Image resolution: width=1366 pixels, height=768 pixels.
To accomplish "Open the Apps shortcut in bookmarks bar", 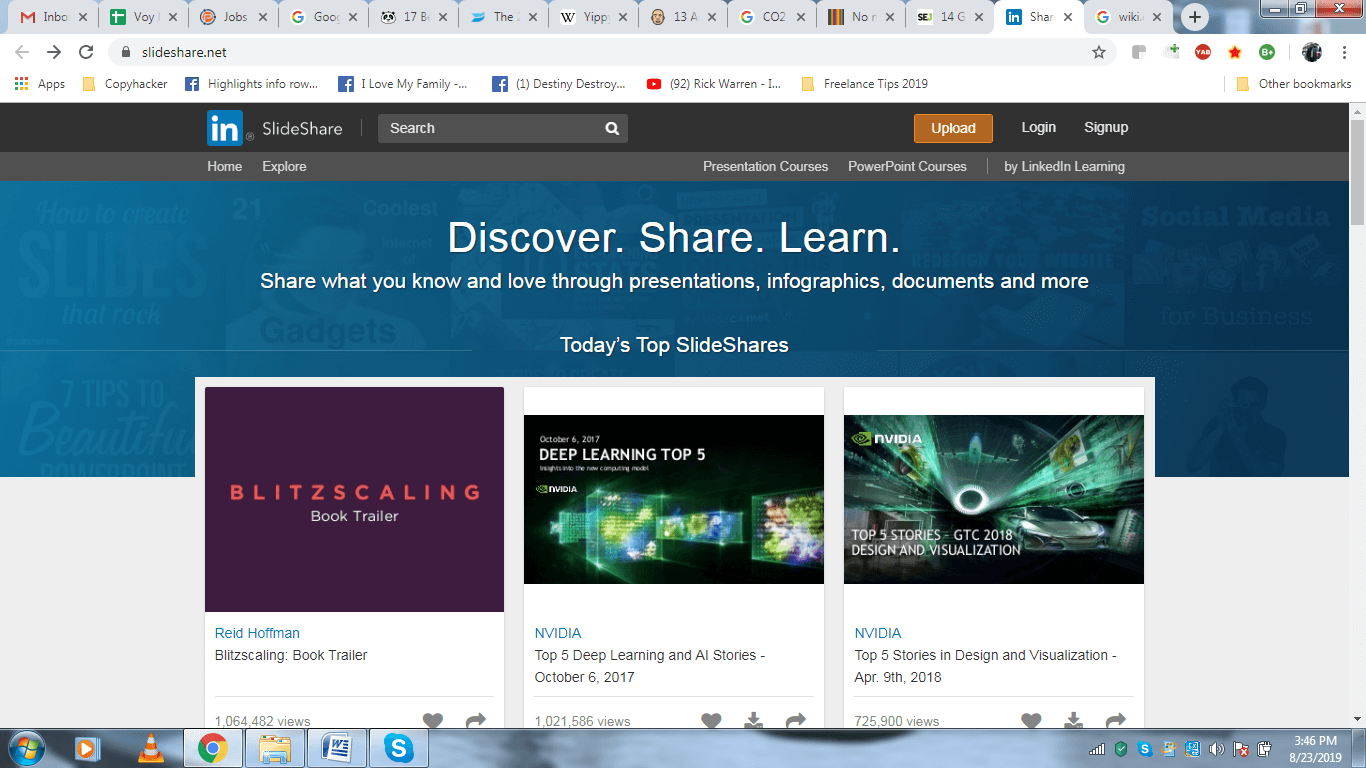I will (40, 84).
